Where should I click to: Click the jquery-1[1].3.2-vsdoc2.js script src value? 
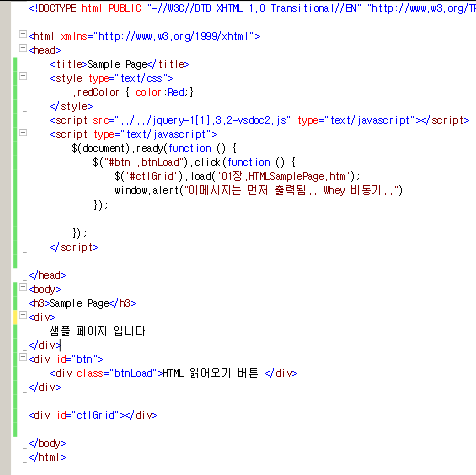point(203,120)
